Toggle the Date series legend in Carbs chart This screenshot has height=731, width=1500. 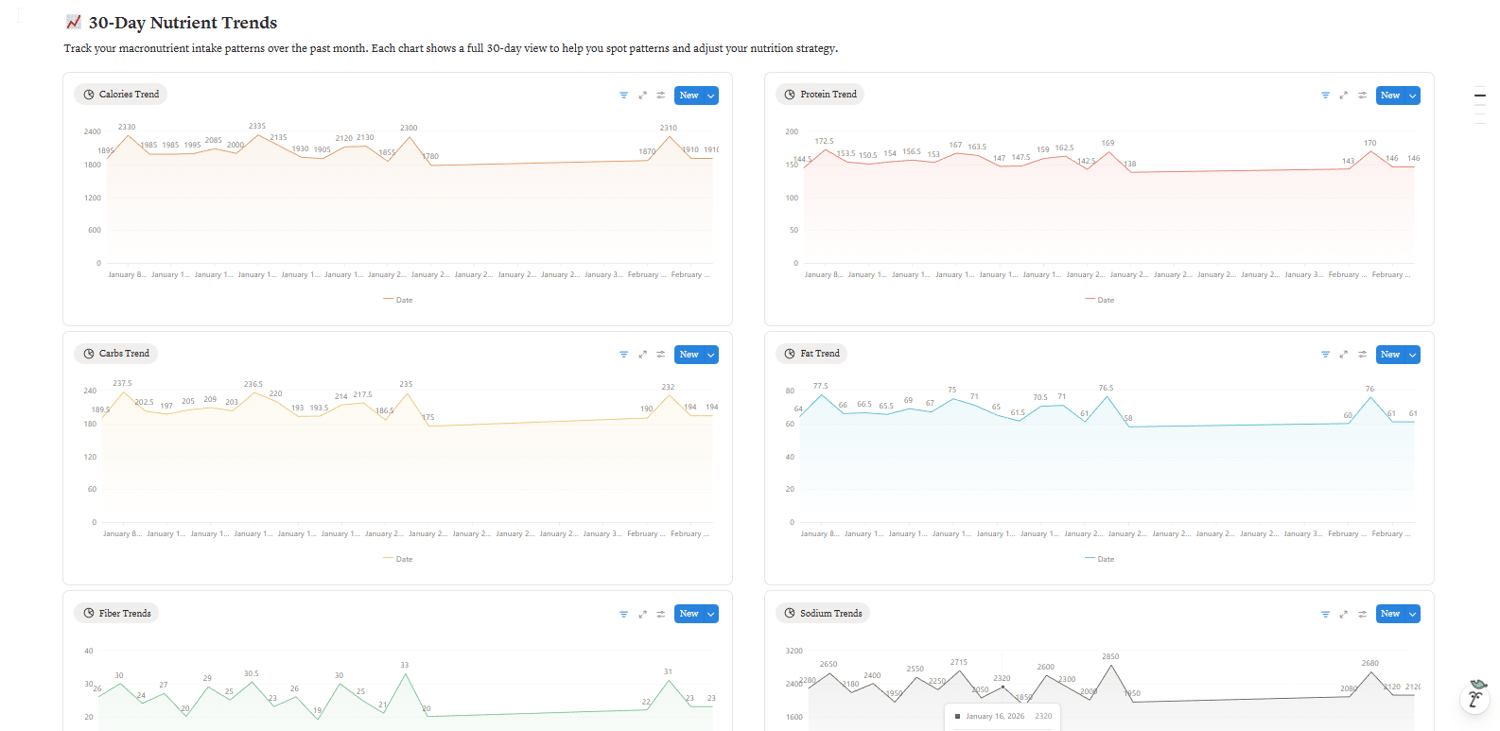[x=398, y=558]
